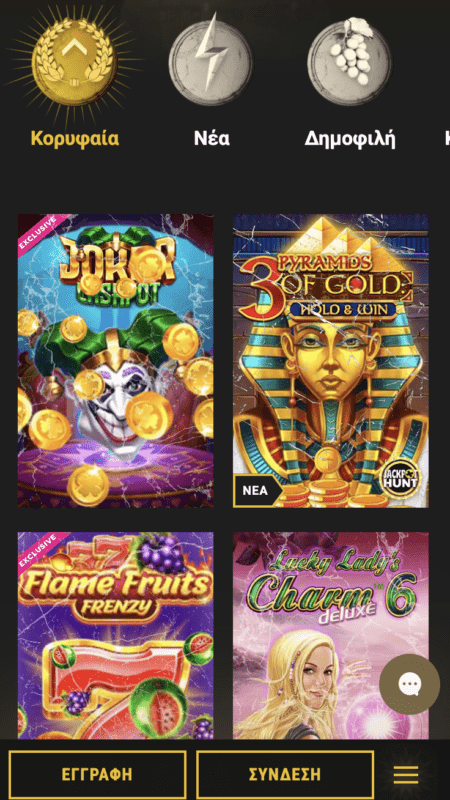This screenshot has width=450, height=800.
Task: Click the ΕΓΓΡΑΦΗ register button
Action: pyautogui.click(x=97, y=774)
